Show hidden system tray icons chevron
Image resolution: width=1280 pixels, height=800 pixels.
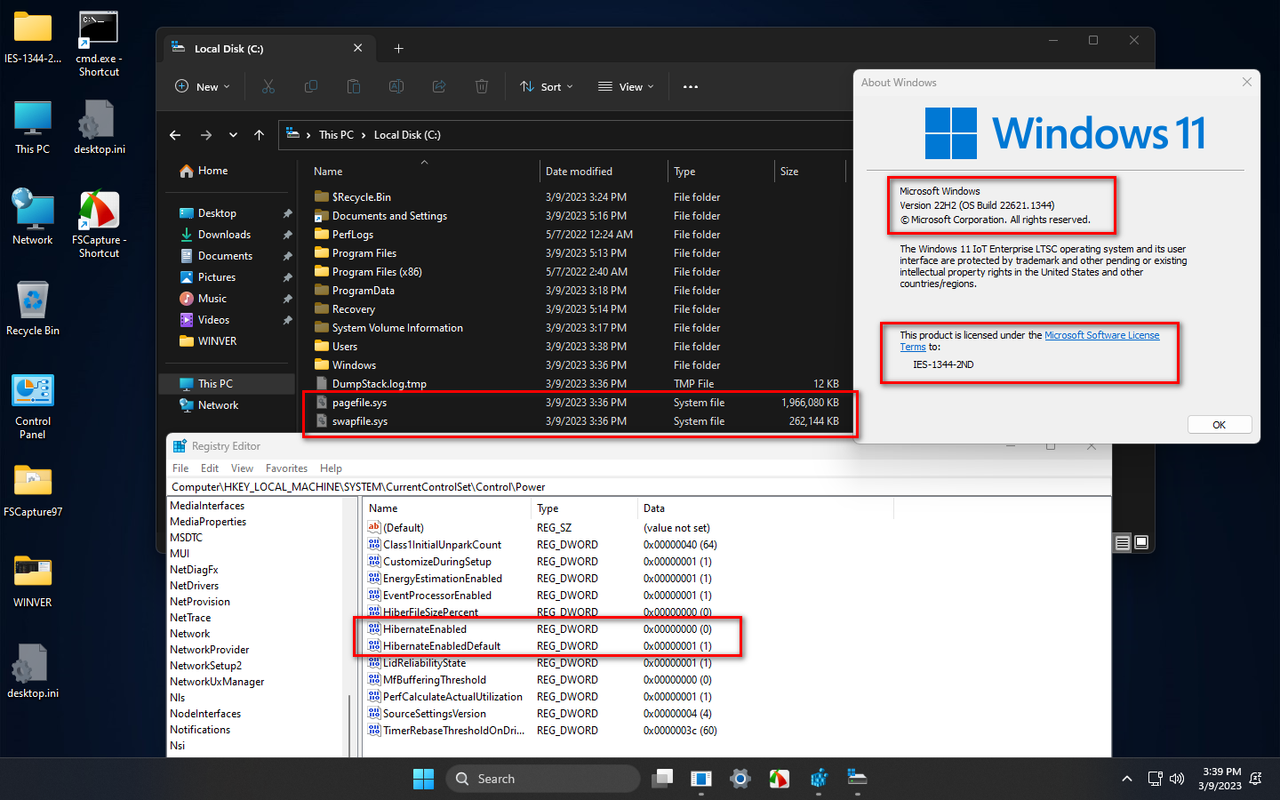click(1127, 778)
